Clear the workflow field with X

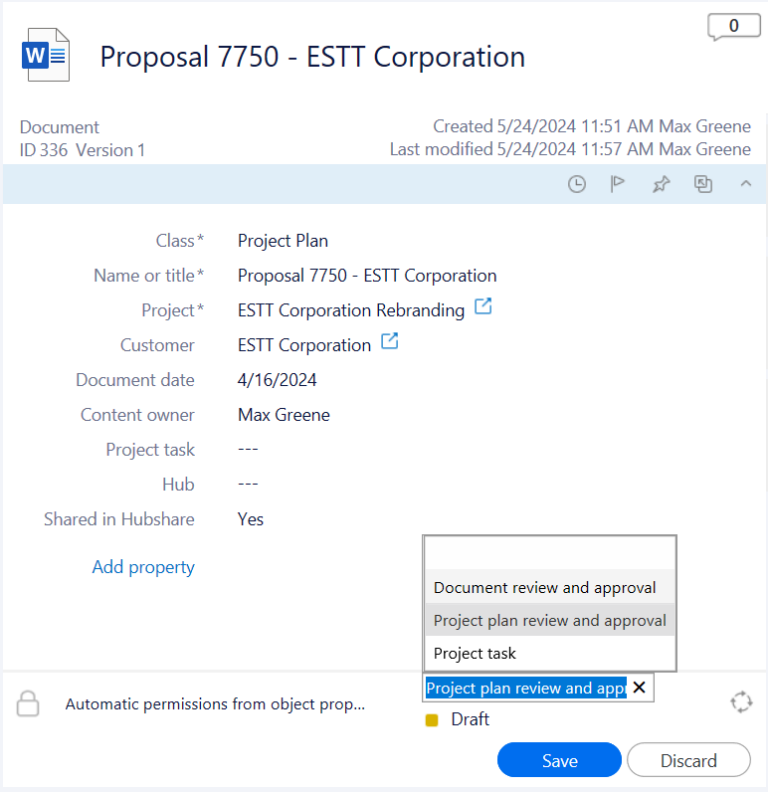[640, 688]
